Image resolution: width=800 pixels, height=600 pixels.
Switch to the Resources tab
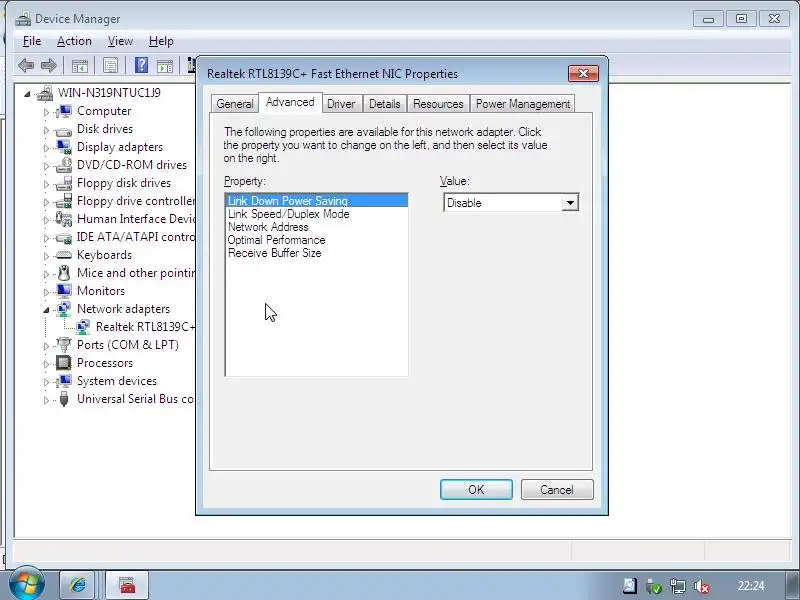(x=438, y=104)
